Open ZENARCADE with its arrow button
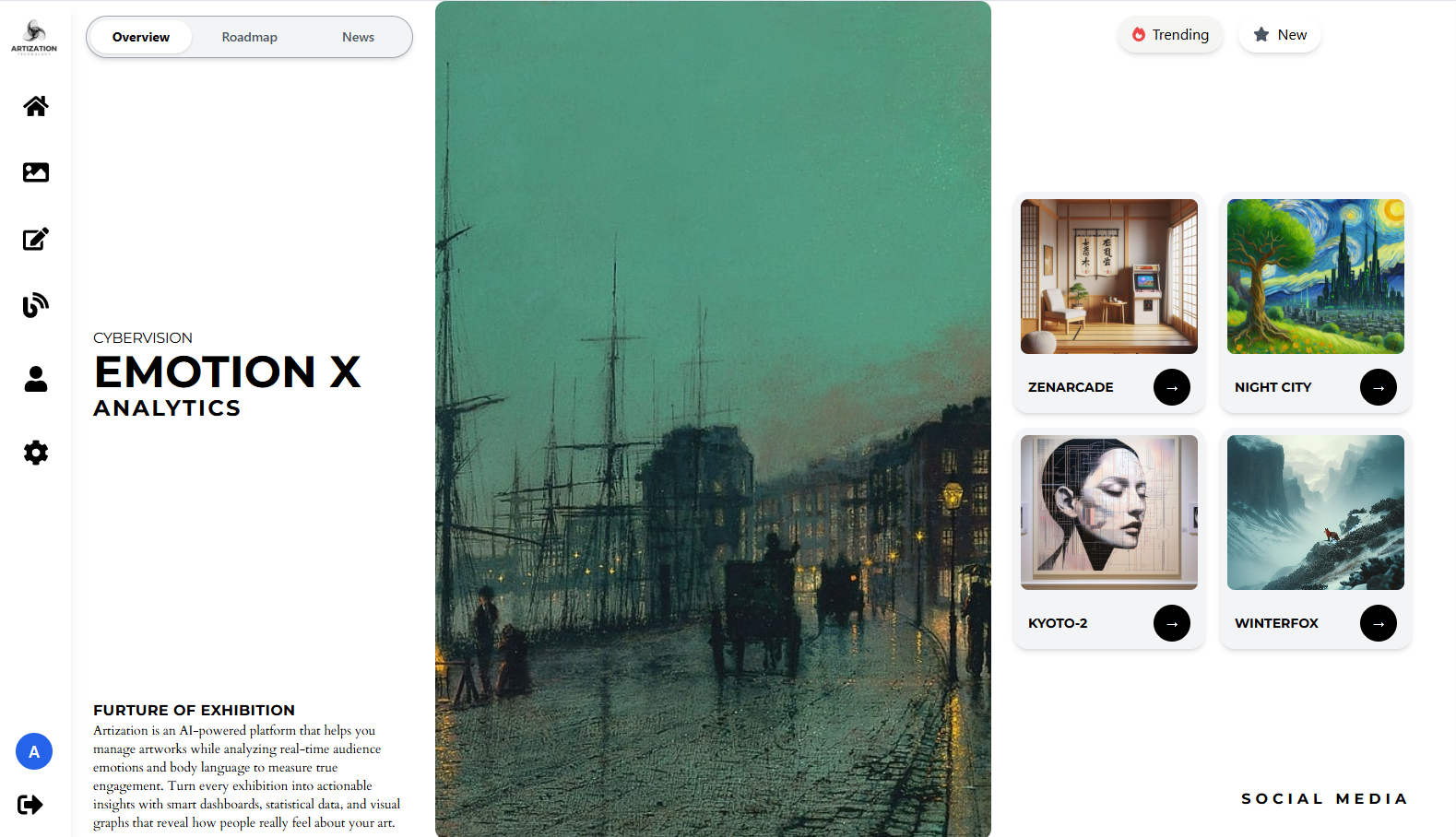1456x837 pixels. 1172,387
